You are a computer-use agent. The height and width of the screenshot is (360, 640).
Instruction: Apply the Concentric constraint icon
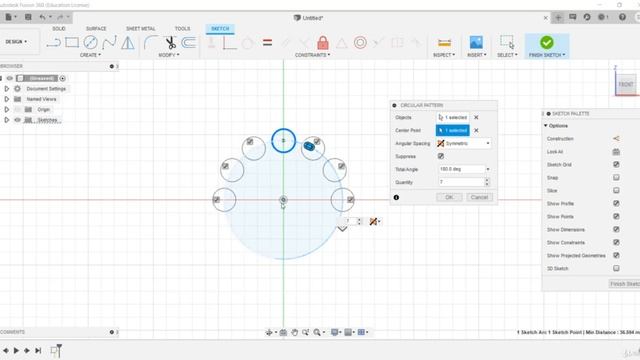[x=360, y=42]
